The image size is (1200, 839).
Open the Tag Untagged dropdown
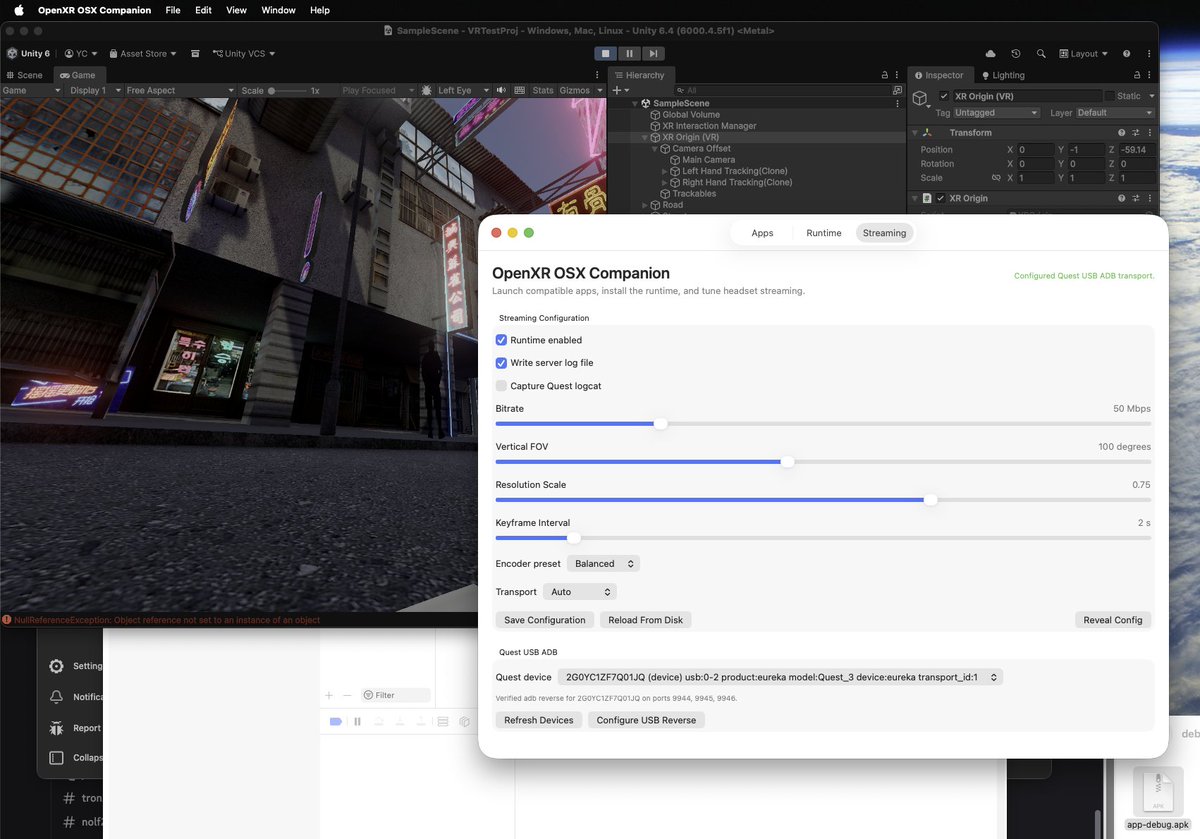click(x=997, y=113)
